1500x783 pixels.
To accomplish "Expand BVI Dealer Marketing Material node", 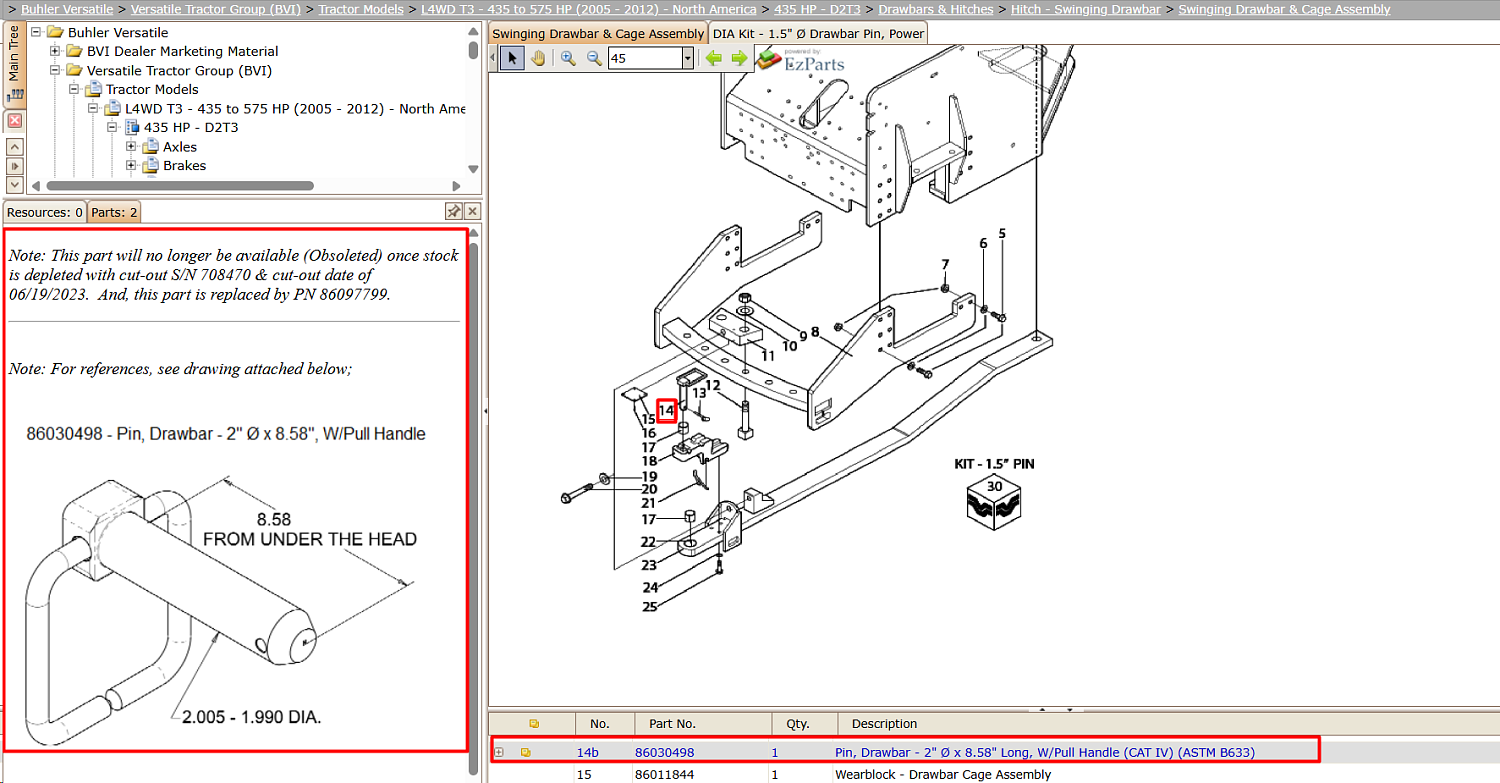I will (x=55, y=51).
